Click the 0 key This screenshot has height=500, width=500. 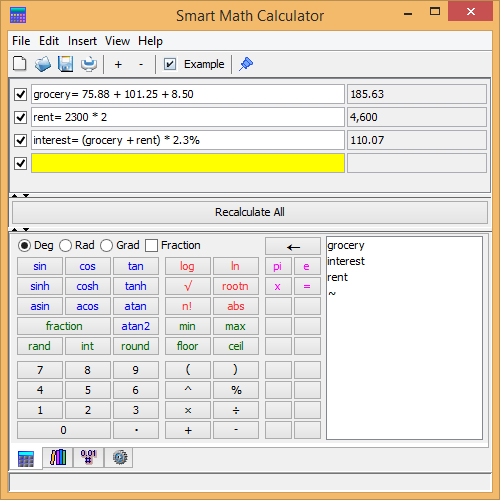(x=64, y=430)
